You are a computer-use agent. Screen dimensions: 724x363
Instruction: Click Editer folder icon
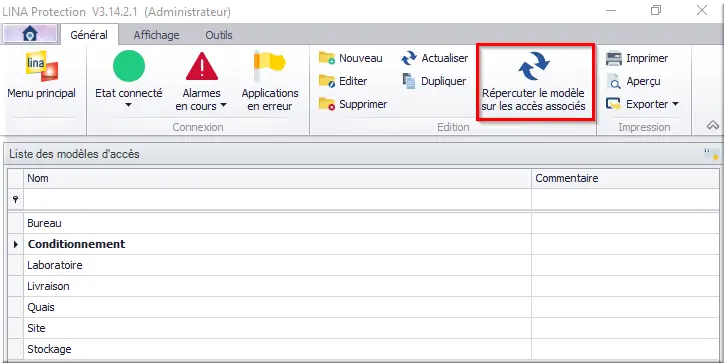(x=327, y=81)
